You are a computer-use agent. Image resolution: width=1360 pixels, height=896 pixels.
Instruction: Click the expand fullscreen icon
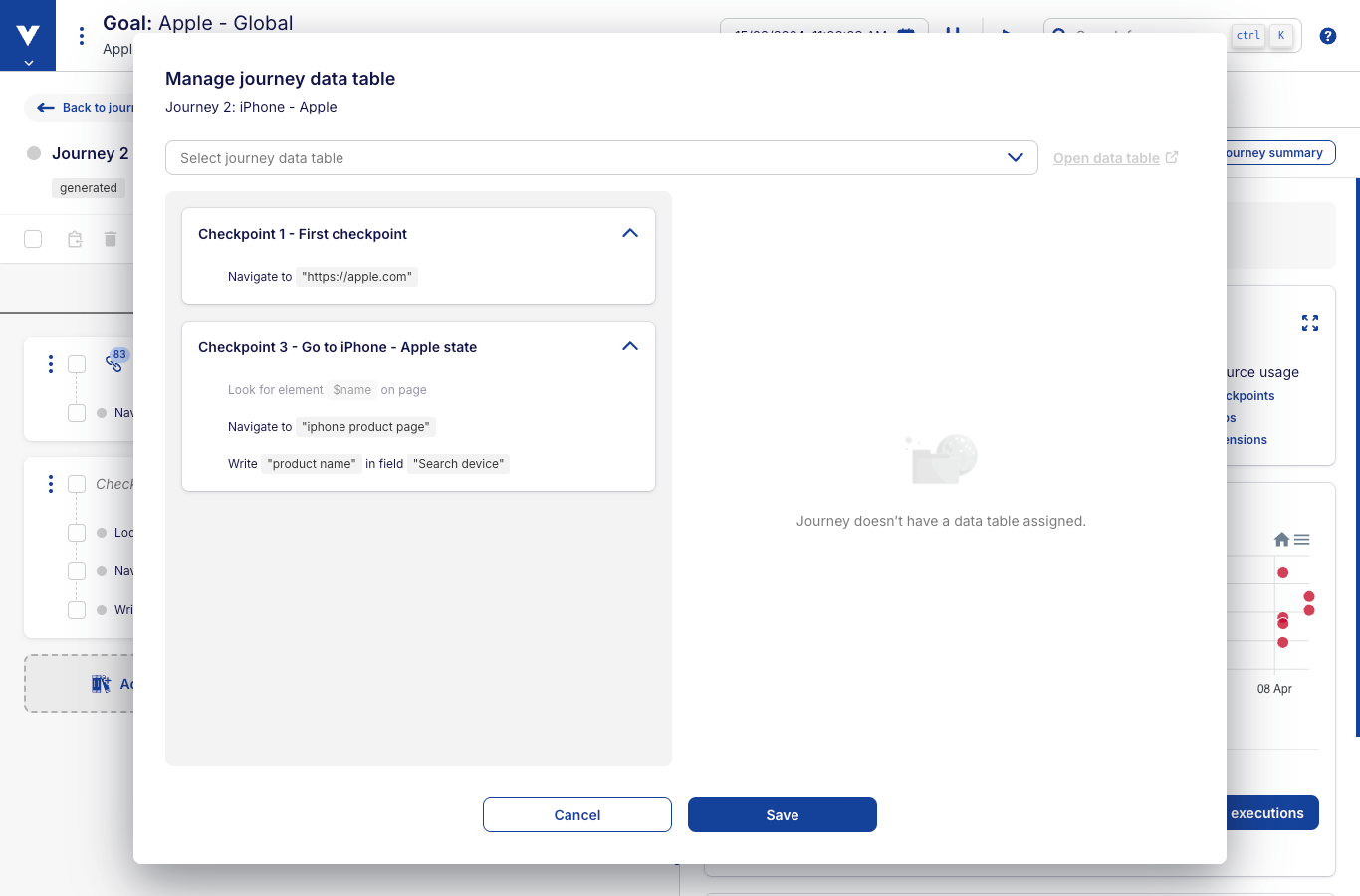[1310, 323]
